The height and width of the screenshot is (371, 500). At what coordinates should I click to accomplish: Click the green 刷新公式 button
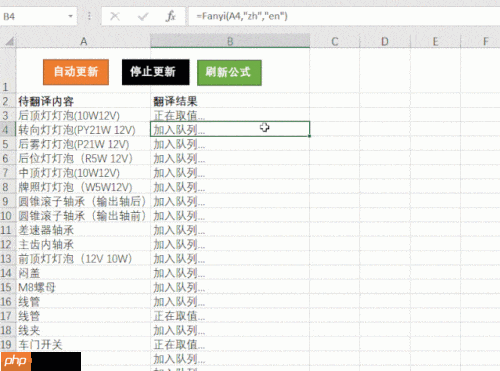229,73
